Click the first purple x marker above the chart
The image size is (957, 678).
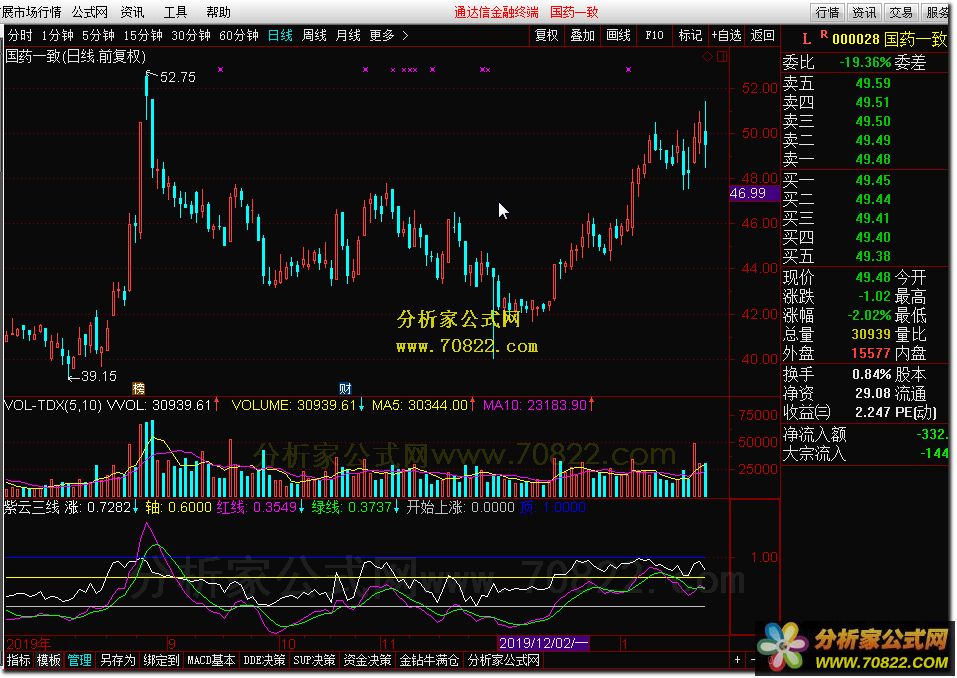click(x=220, y=70)
